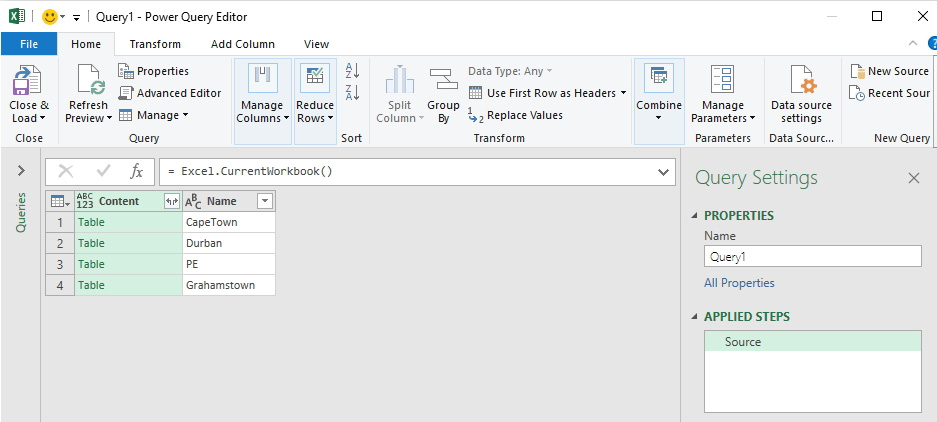The image size is (937, 422).
Task: Select row number 4
Action: [x=60, y=285]
